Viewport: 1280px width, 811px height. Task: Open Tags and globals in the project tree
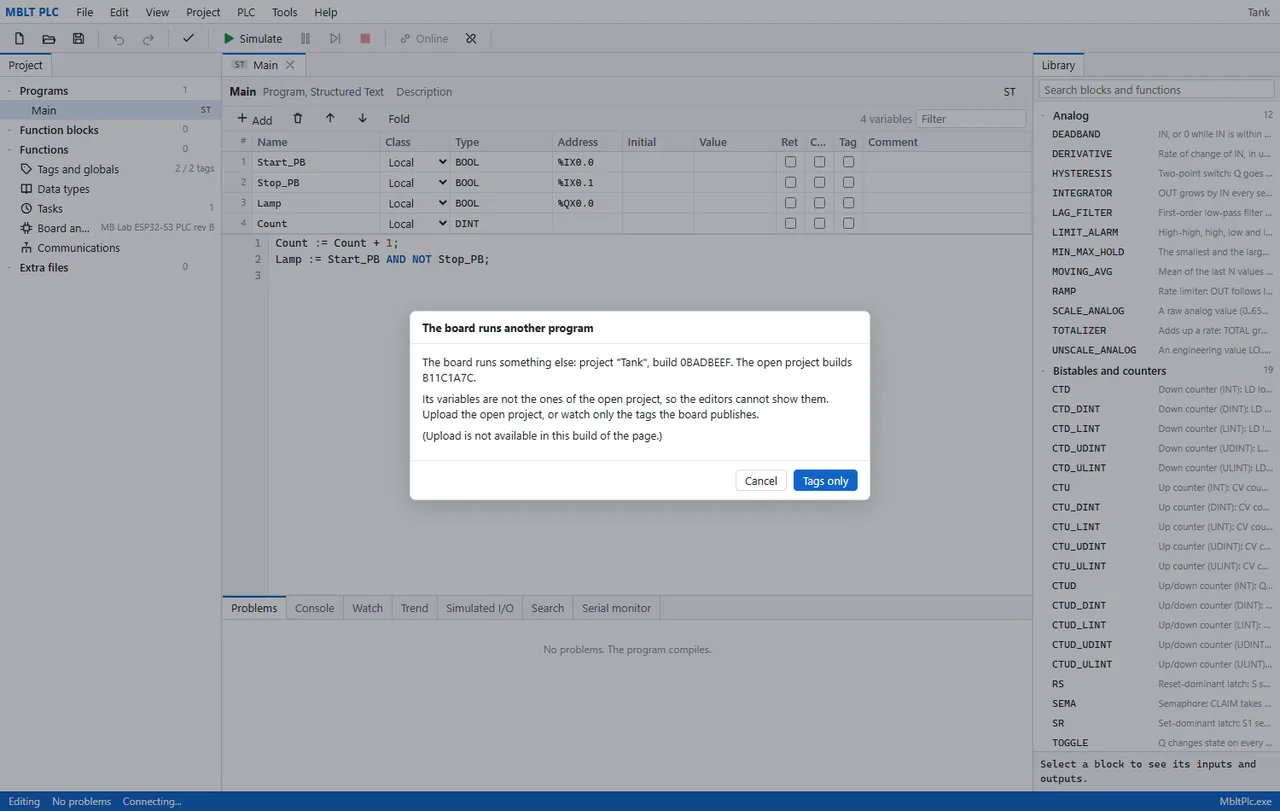pos(78,169)
